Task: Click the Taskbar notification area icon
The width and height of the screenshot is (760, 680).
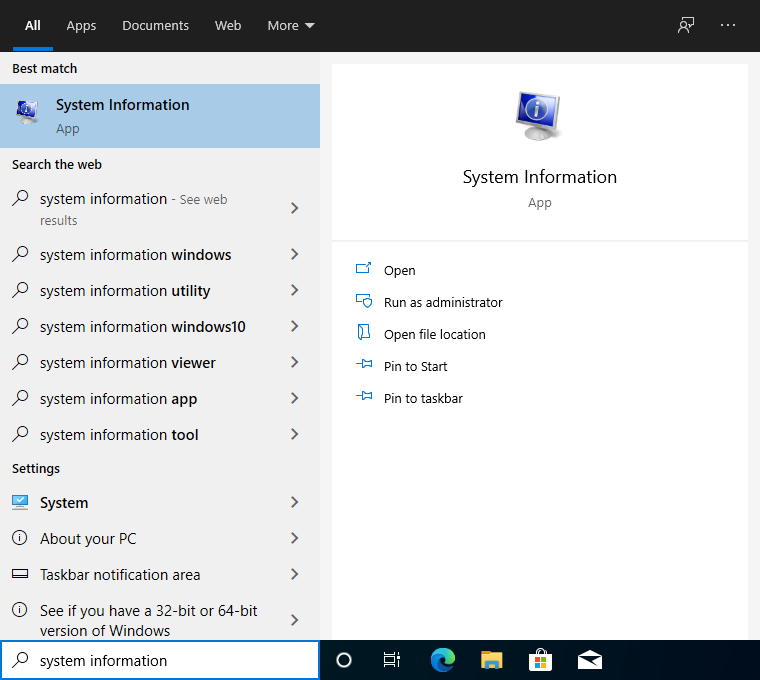Action: [20, 574]
